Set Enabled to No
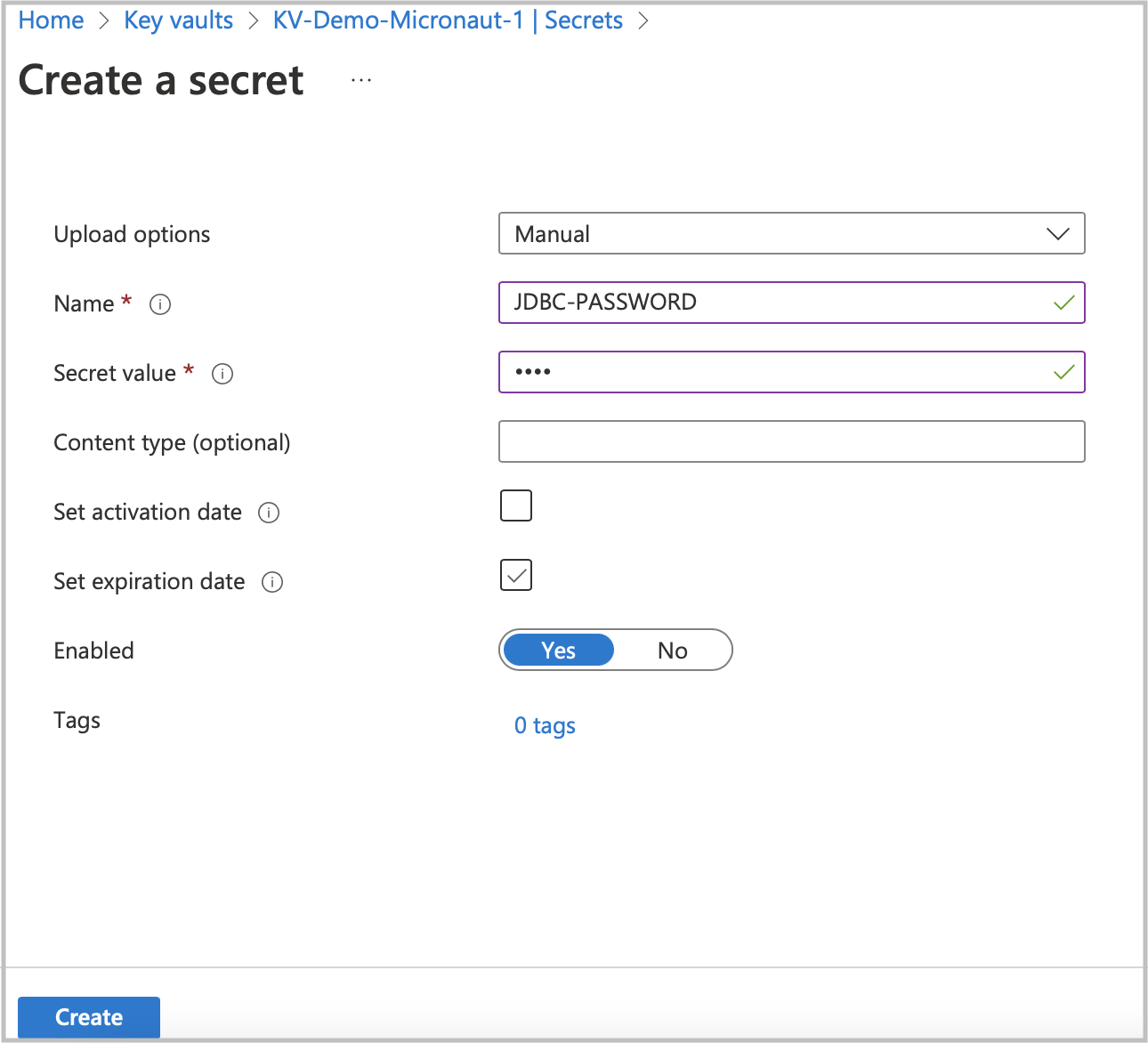 673,650
